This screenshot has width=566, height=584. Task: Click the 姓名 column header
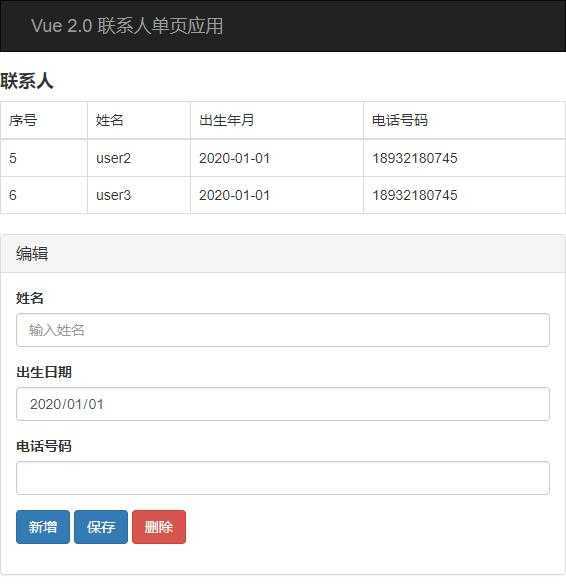(139, 120)
